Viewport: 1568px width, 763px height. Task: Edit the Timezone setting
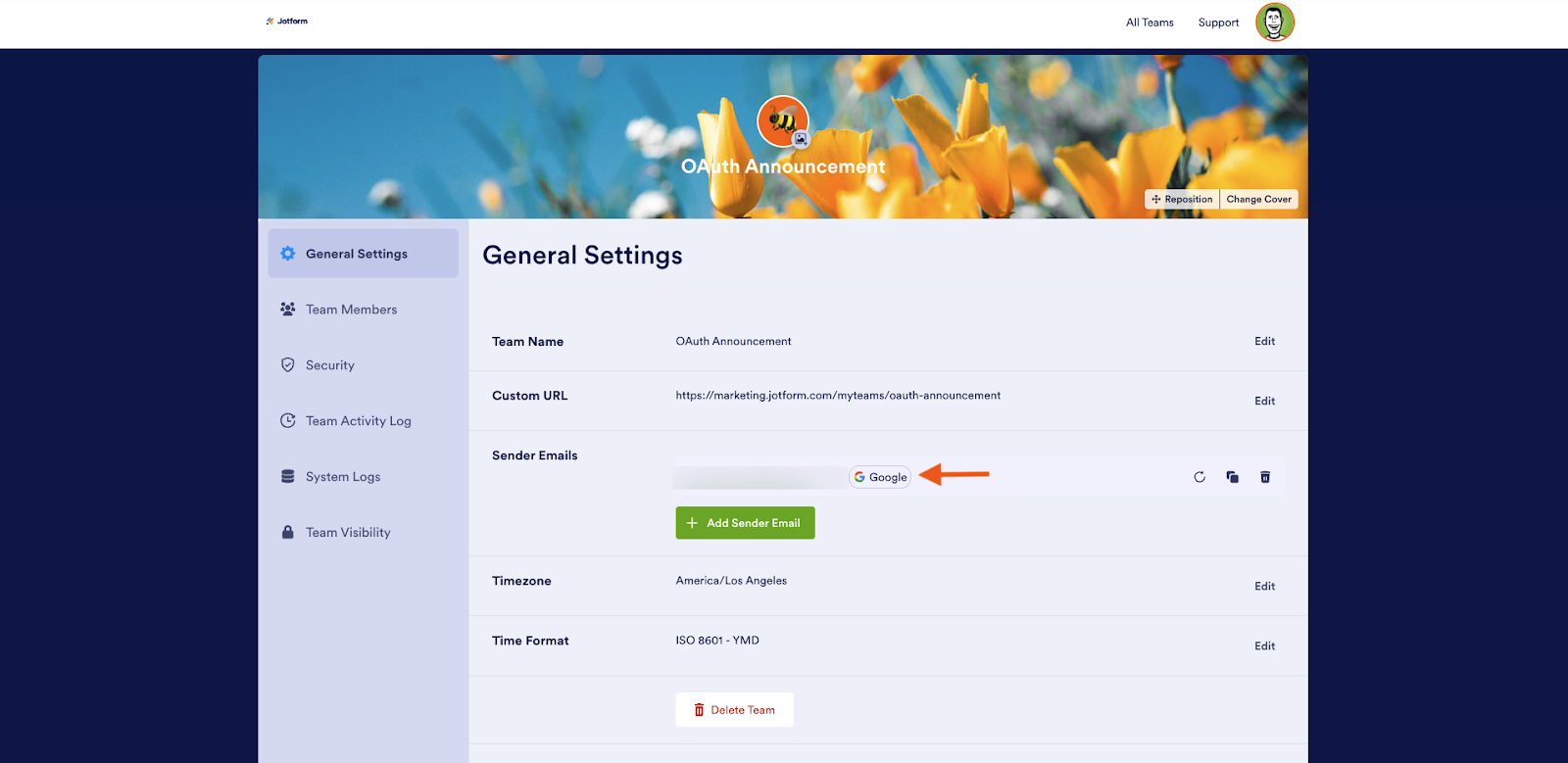(x=1264, y=587)
